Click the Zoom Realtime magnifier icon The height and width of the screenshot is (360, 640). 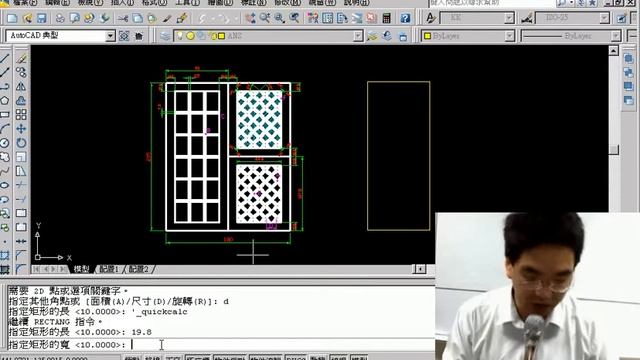265,18
